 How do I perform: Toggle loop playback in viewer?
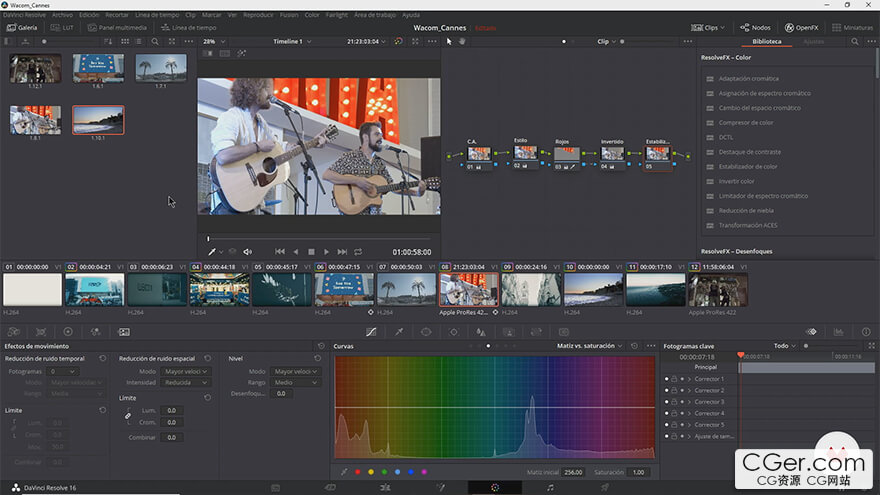click(358, 252)
